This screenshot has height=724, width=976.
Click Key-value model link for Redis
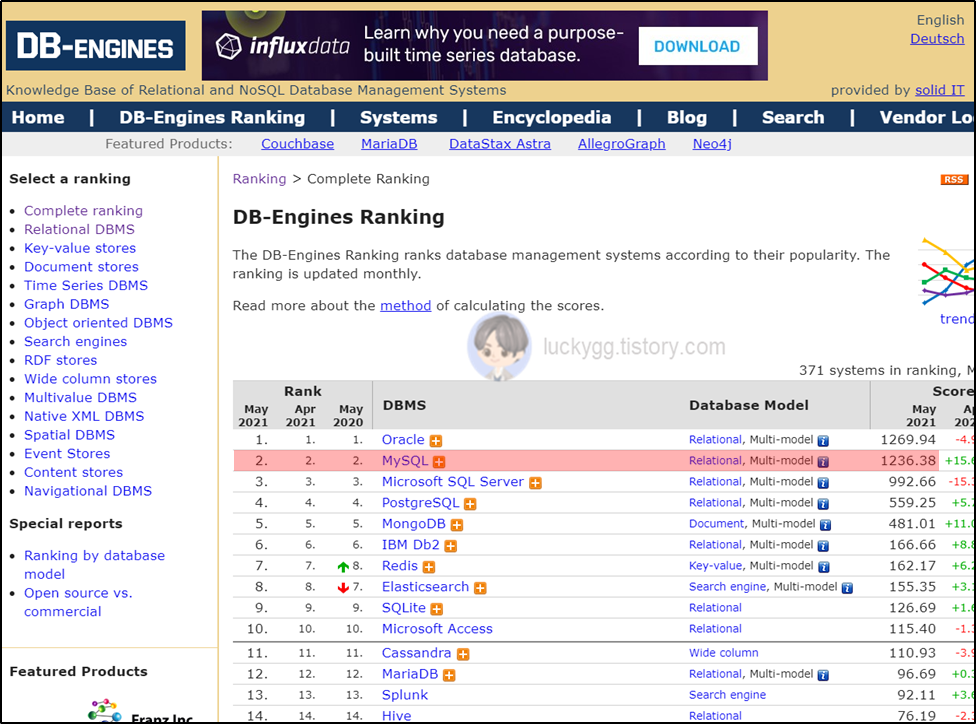click(x=715, y=565)
